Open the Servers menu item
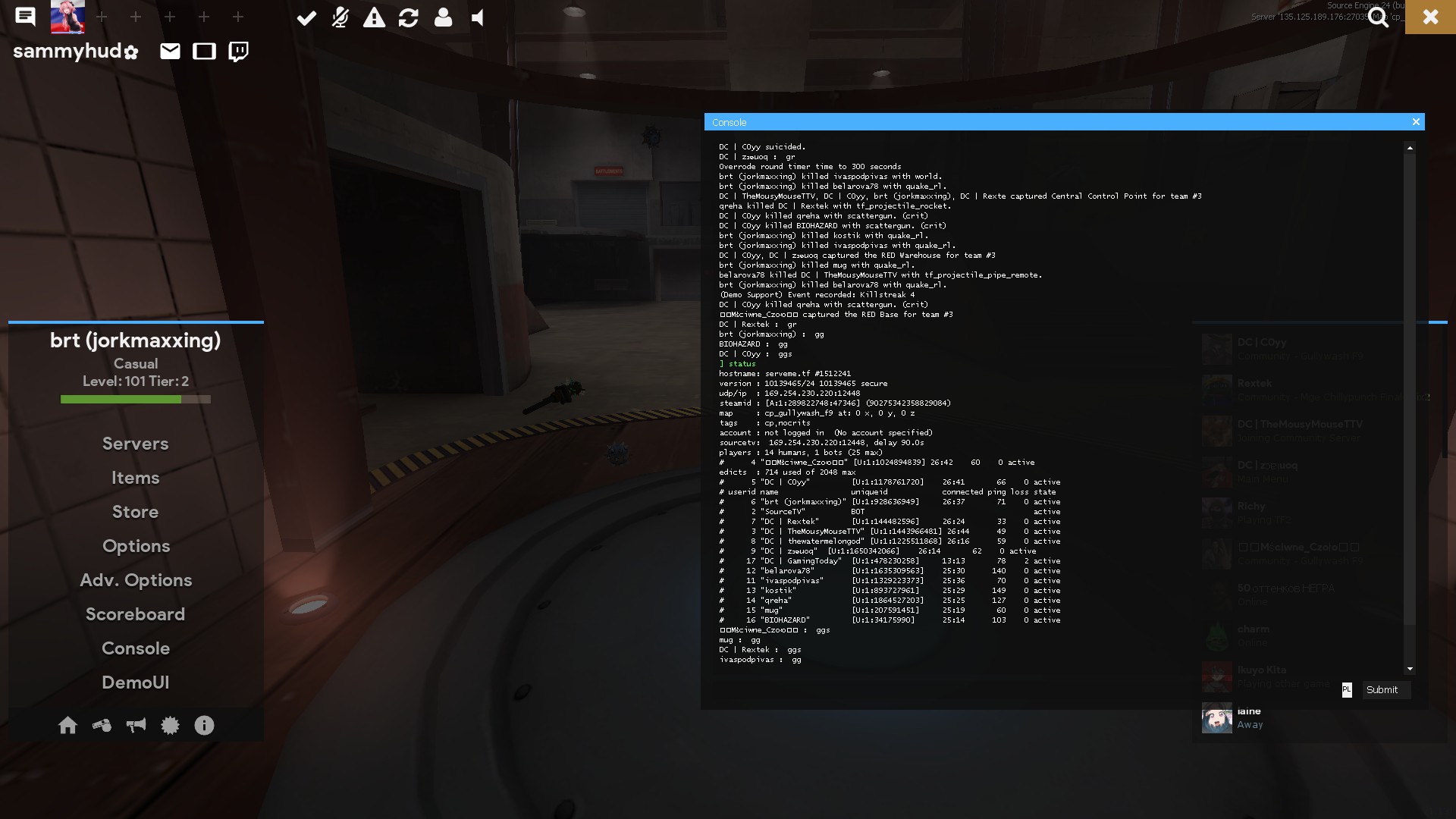Screen dimensions: 1456x819 point(136,444)
